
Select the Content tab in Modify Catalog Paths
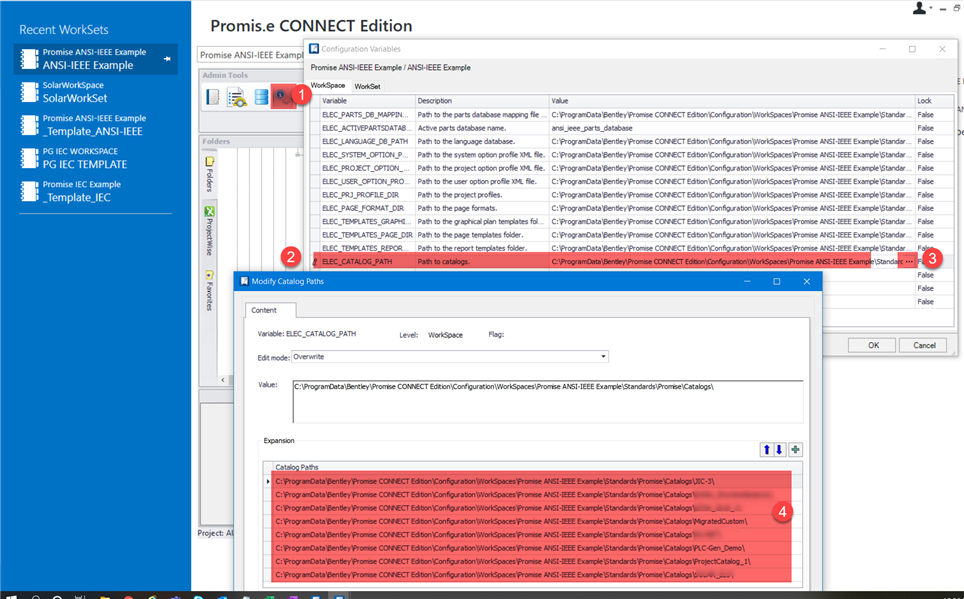264,311
